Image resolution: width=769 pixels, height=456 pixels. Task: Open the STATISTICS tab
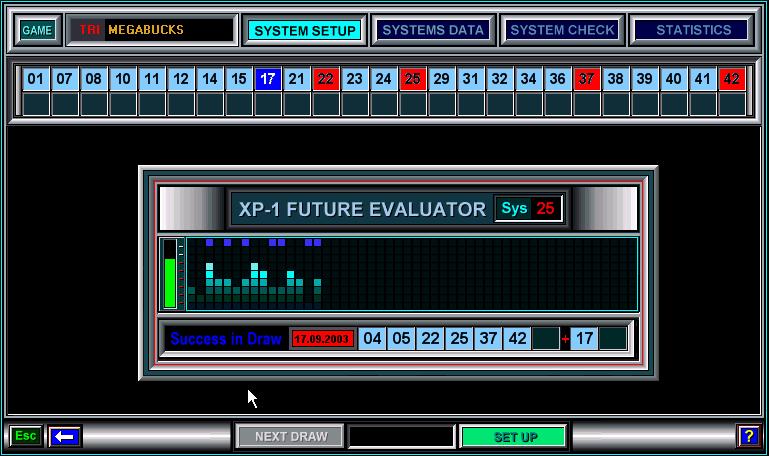(x=693, y=30)
